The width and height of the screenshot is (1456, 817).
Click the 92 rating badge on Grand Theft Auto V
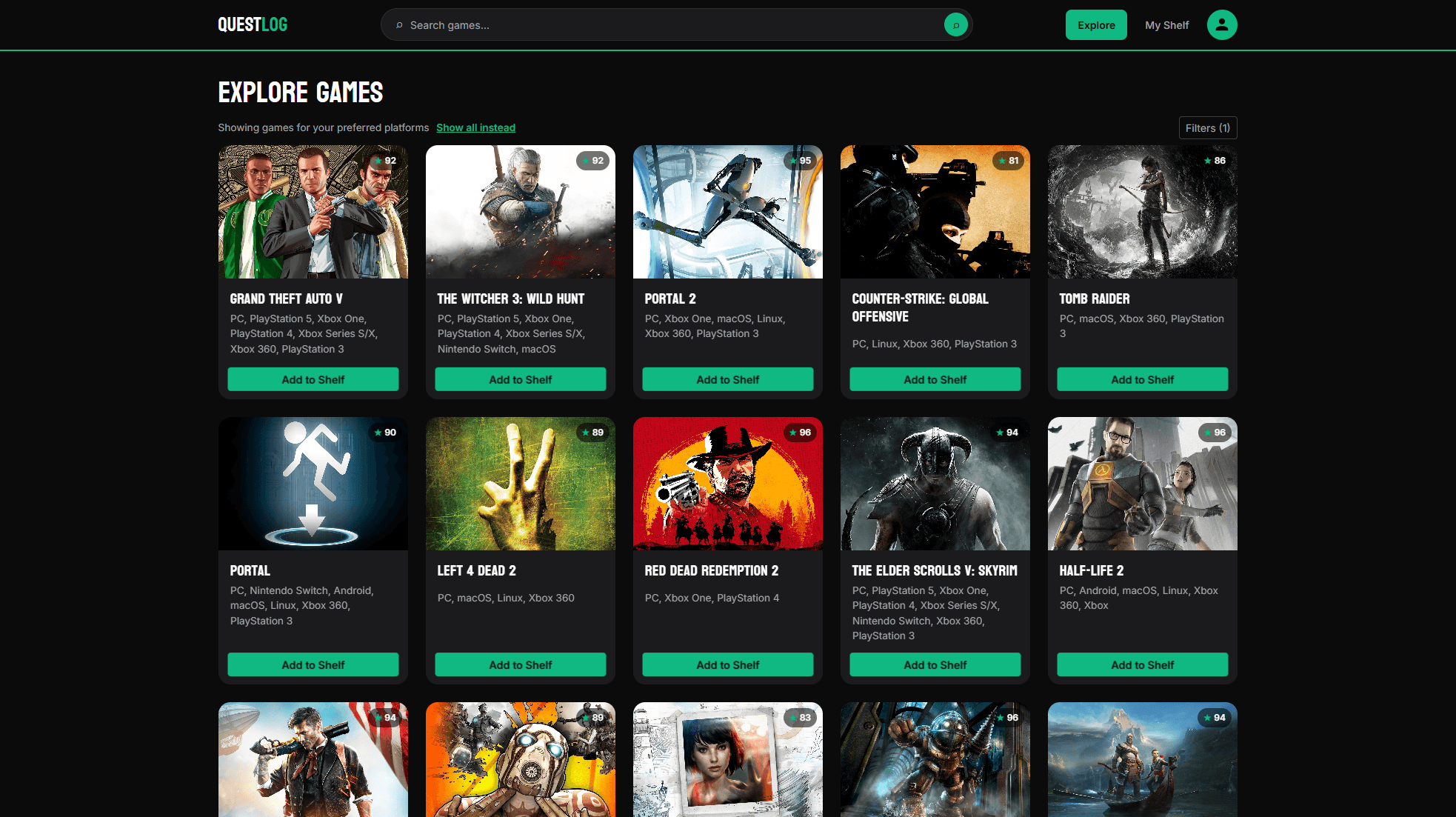pos(386,161)
